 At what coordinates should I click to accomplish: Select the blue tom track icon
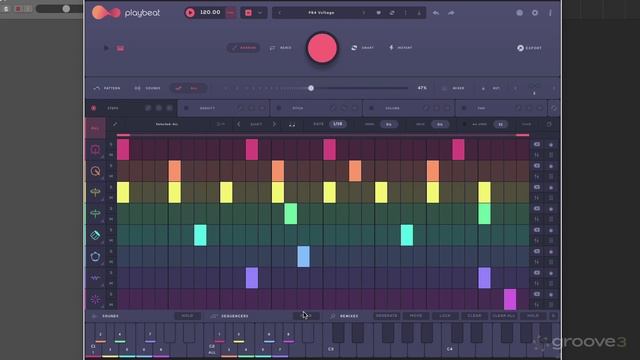click(96, 256)
